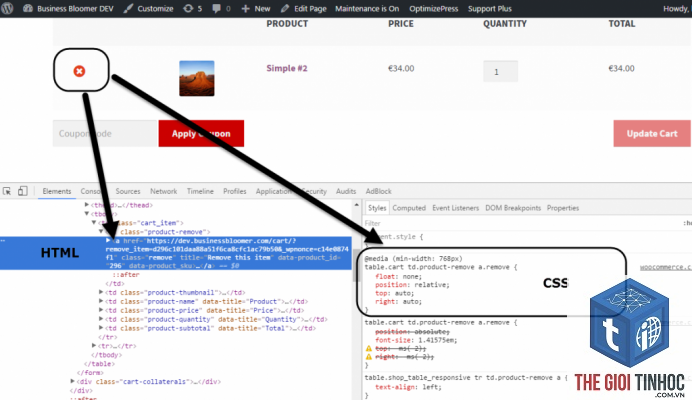
Task: Click the Update Cart button
Action: click(652, 133)
